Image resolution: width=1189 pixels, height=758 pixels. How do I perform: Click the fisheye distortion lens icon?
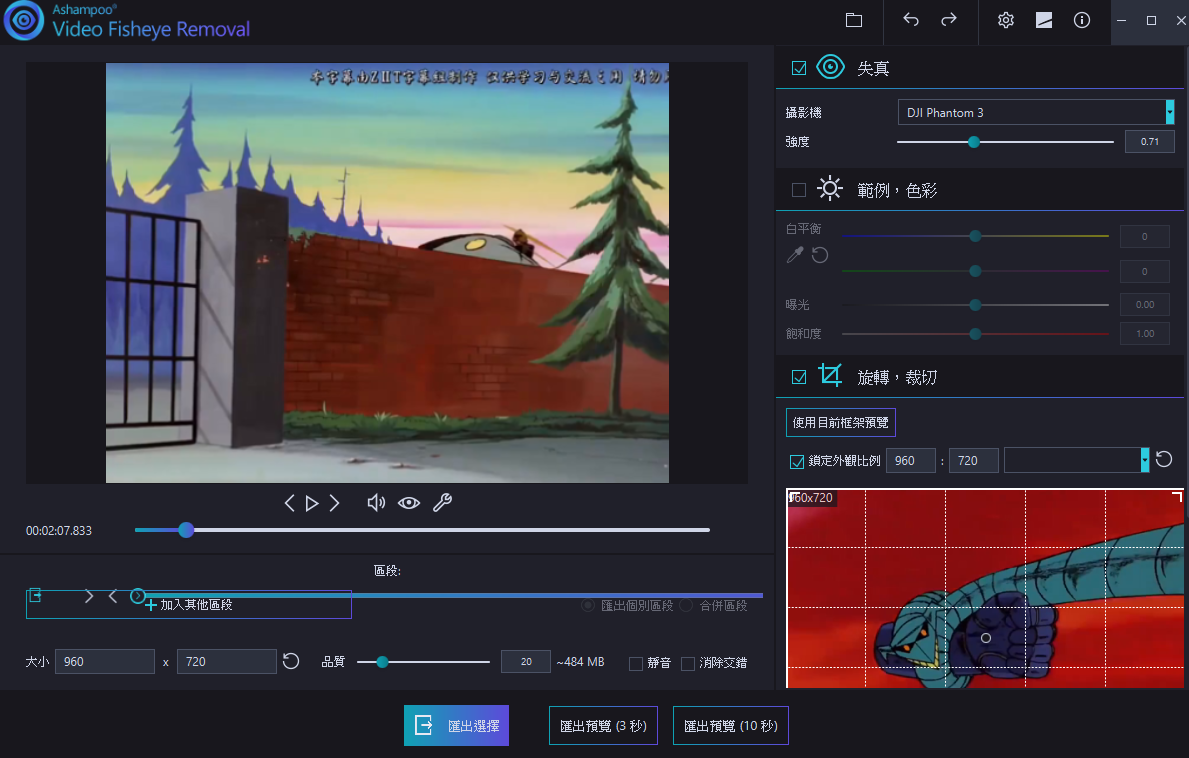[830, 67]
